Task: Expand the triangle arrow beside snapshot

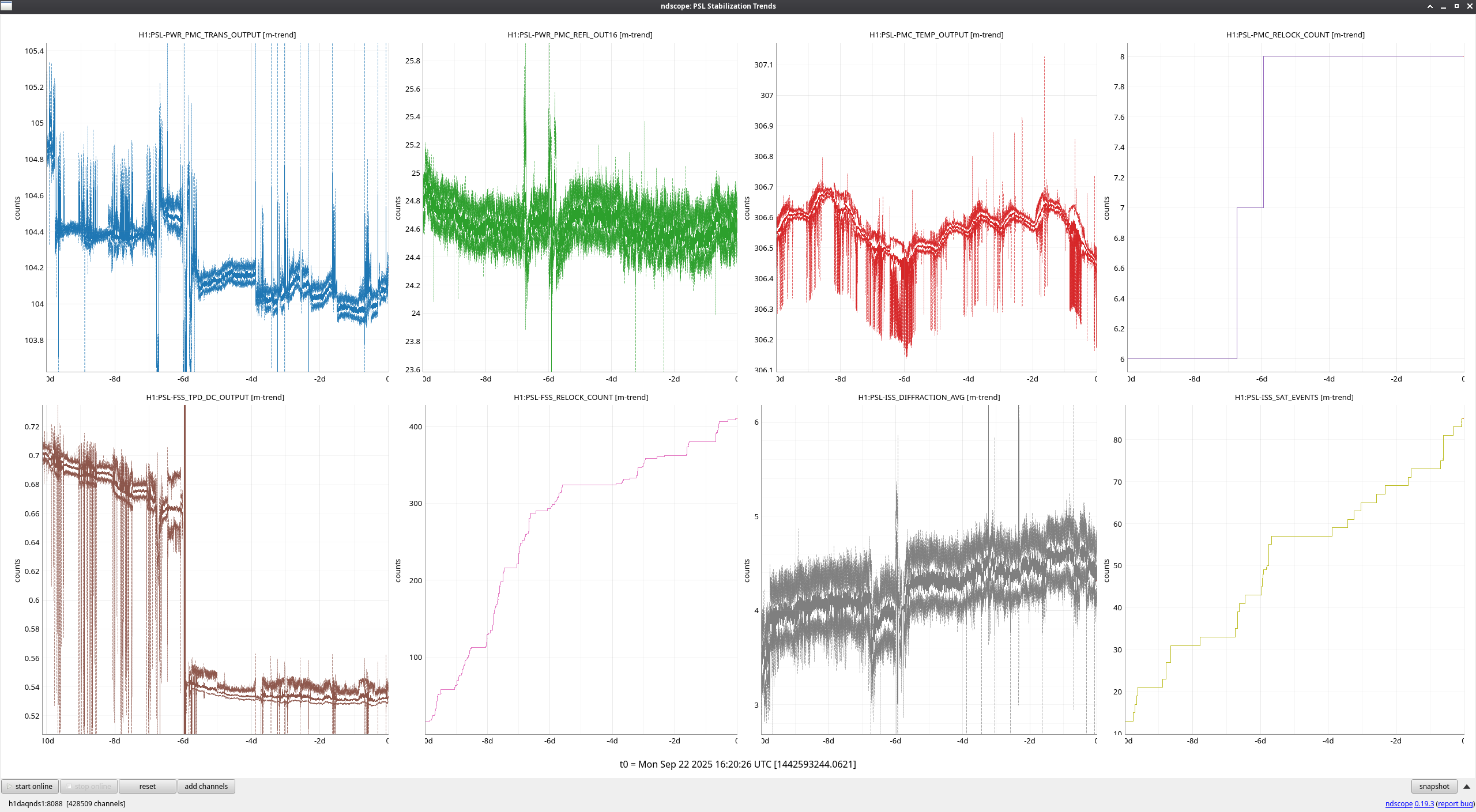Action: pyautogui.click(x=1467, y=786)
